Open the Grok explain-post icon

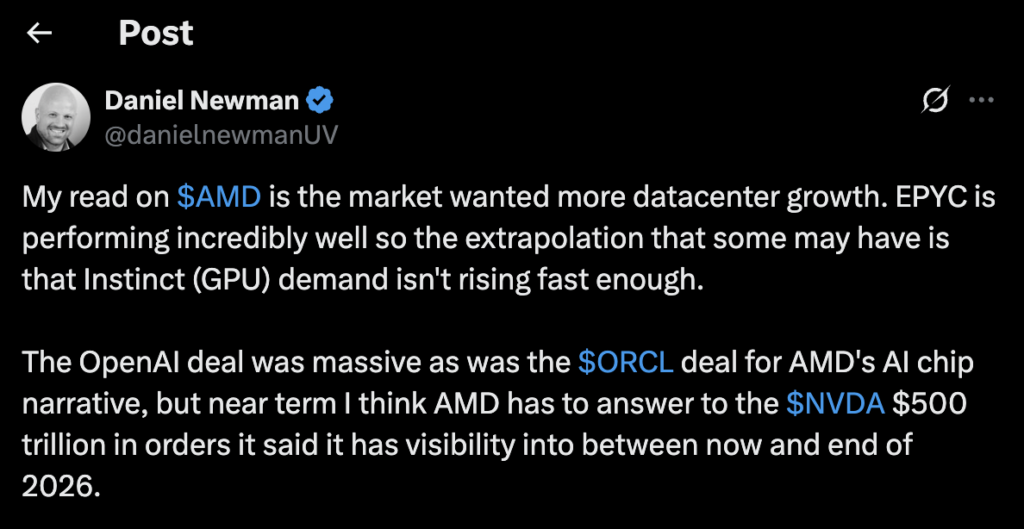937,100
